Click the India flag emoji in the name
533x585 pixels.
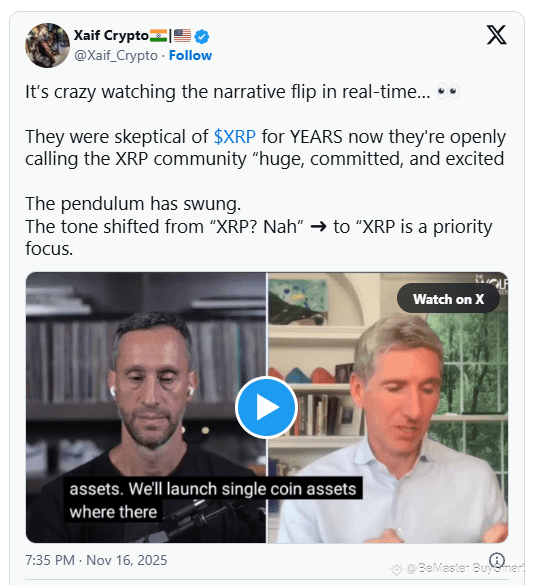tap(159, 36)
